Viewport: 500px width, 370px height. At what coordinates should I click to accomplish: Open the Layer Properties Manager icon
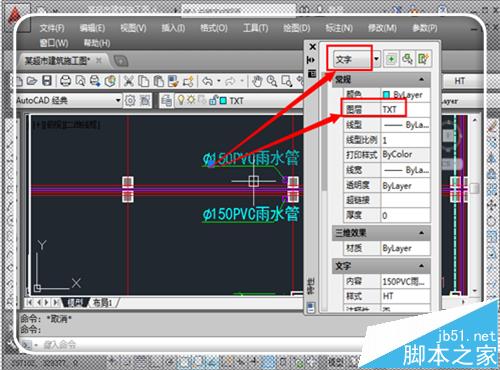tap(166, 100)
